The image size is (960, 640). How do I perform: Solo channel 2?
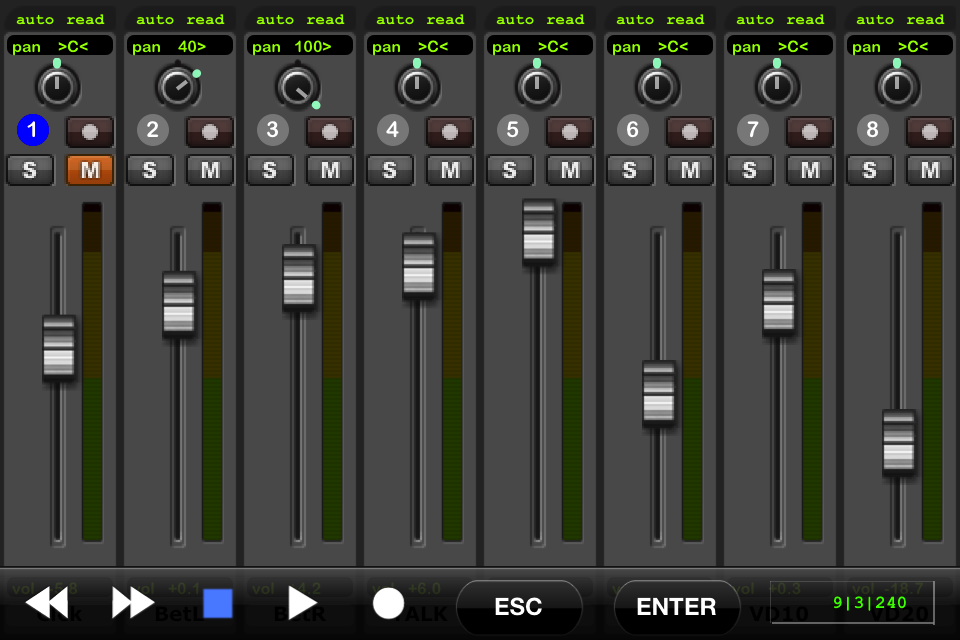coord(150,170)
